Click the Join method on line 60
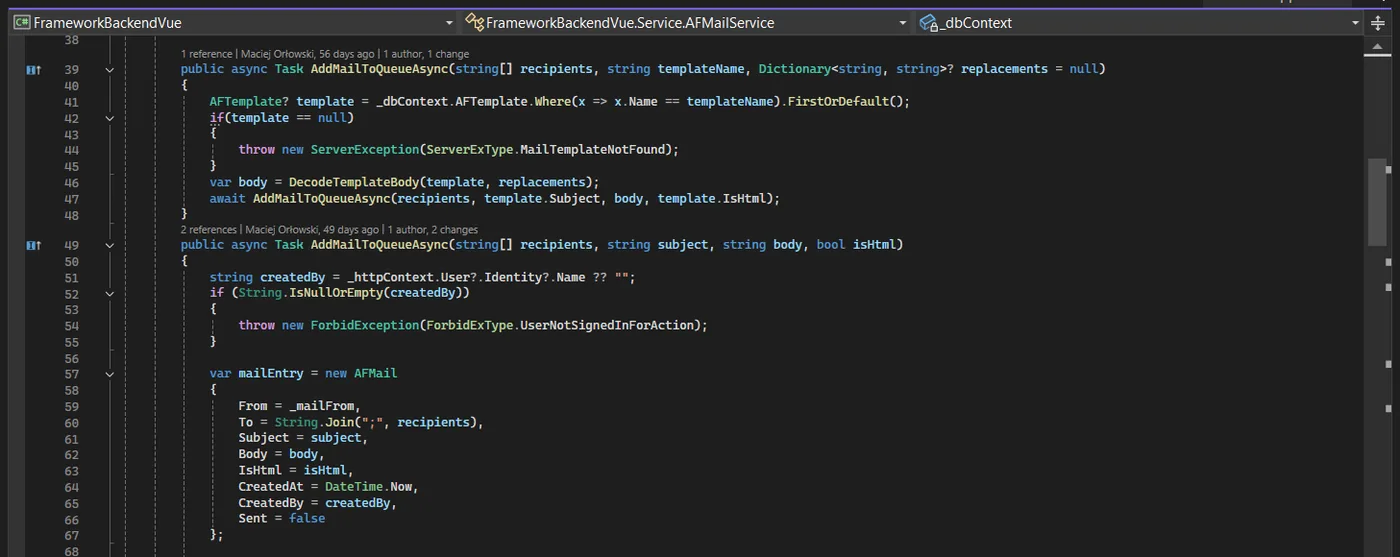Viewport: 1400px width, 557px height. point(340,423)
